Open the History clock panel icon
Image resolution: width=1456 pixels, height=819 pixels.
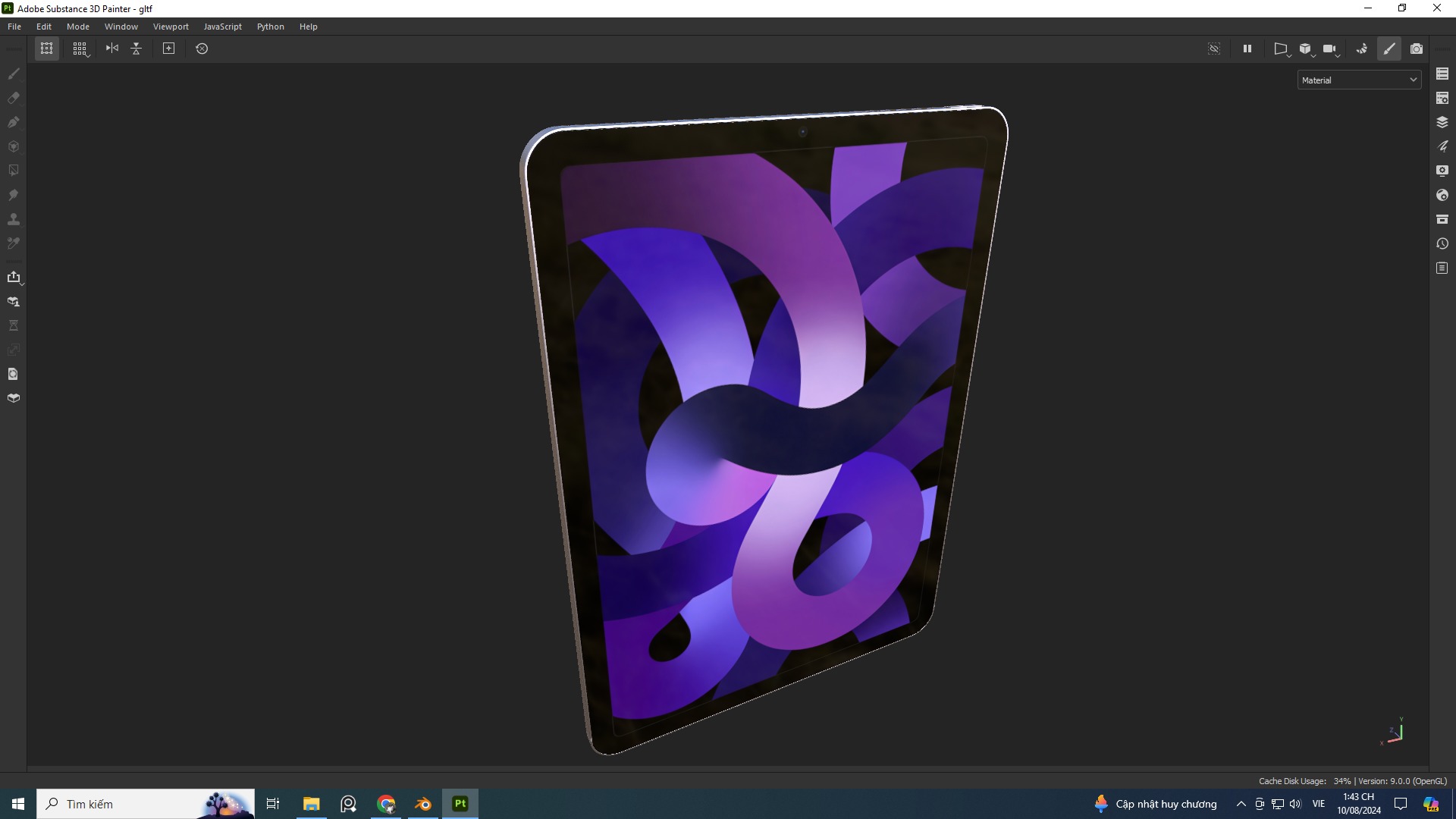pyautogui.click(x=1442, y=243)
